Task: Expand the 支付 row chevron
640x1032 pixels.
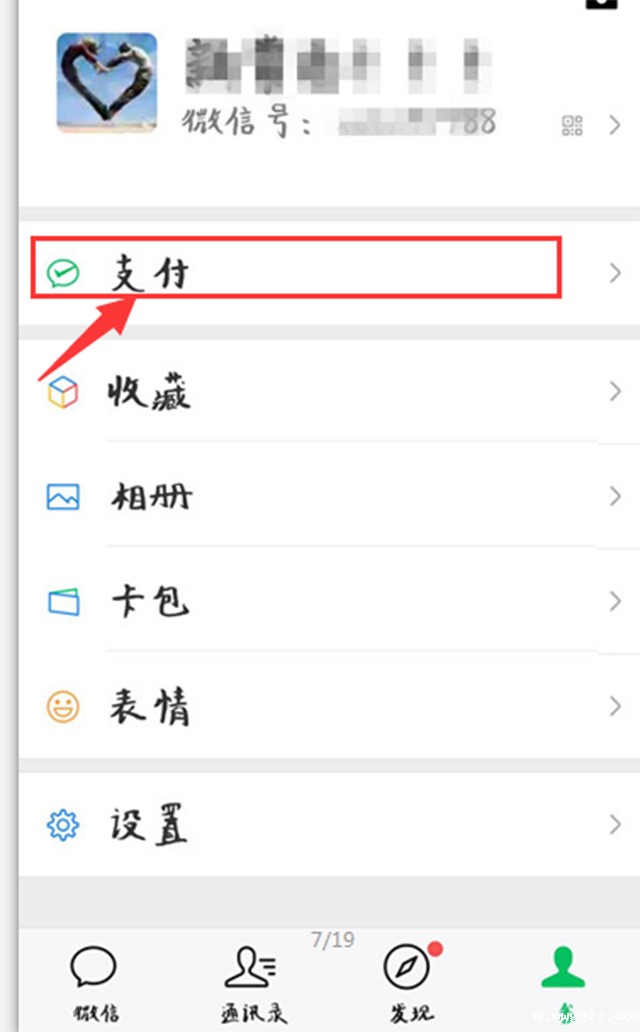Action: point(615,272)
